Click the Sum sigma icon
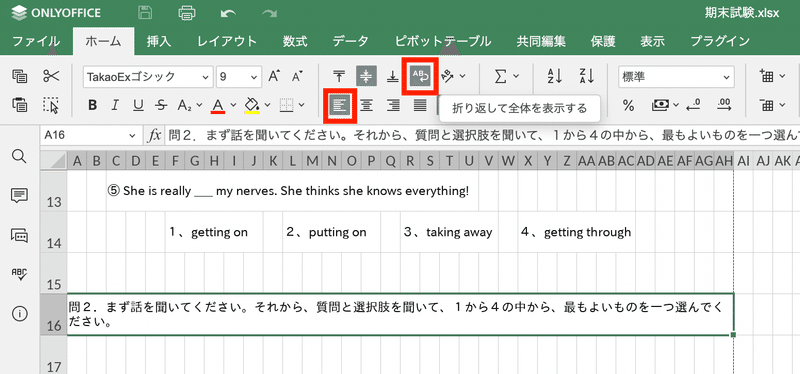Viewport: 800px width, 374px height. [501, 77]
